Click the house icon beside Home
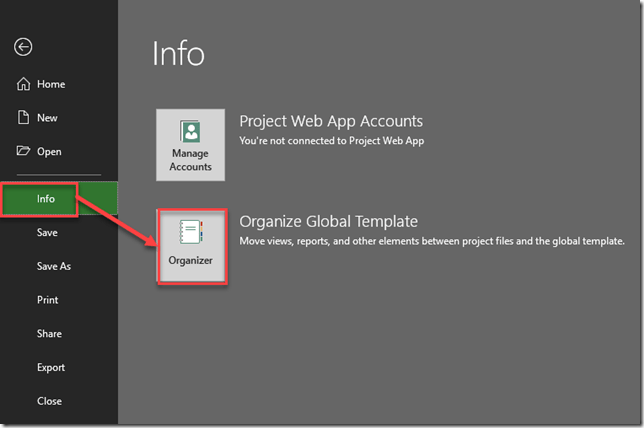Screen dimensions: 644x428 (23, 85)
